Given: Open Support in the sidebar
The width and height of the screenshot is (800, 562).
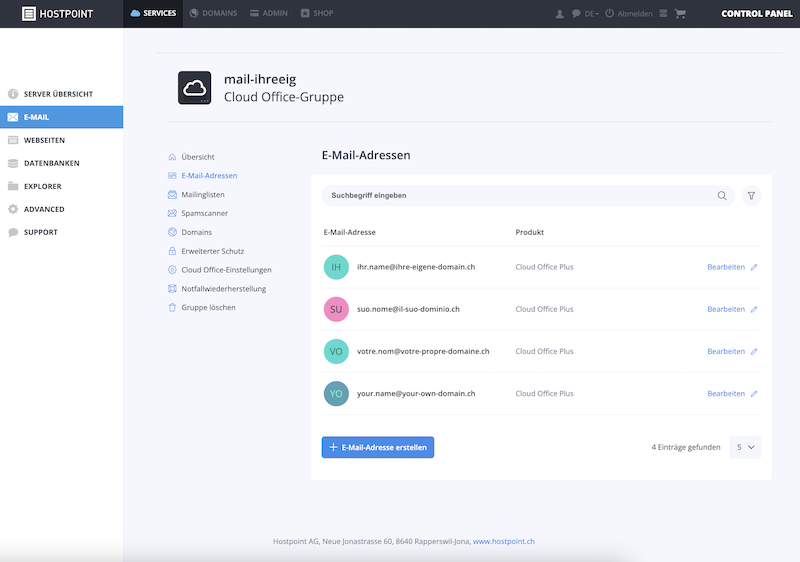Looking at the screenshot, I should click(x=61, y=232).
